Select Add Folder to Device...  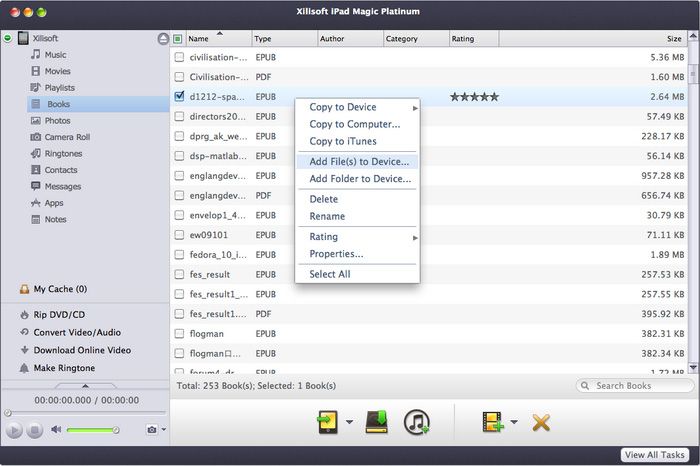pyautogui.click(x=360, y=179)
